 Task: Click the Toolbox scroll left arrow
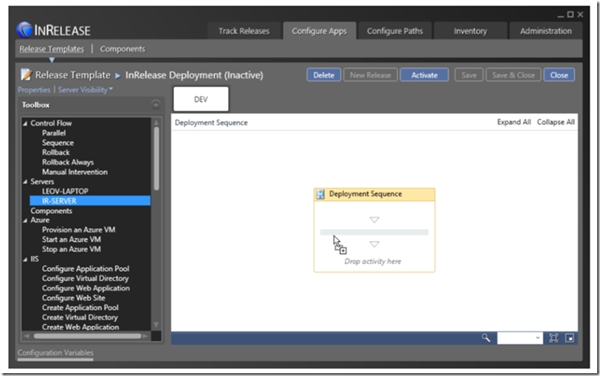[26, 336]
